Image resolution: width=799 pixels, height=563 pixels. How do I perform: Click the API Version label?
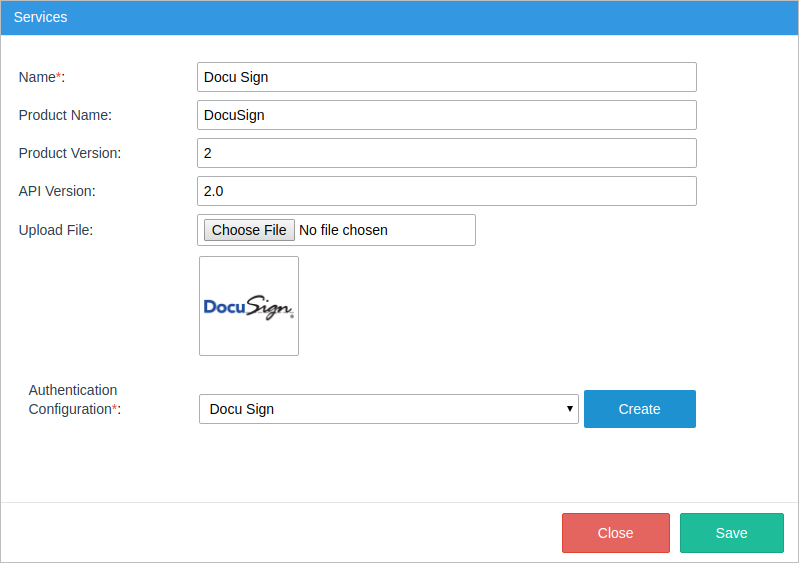(57, 191)
